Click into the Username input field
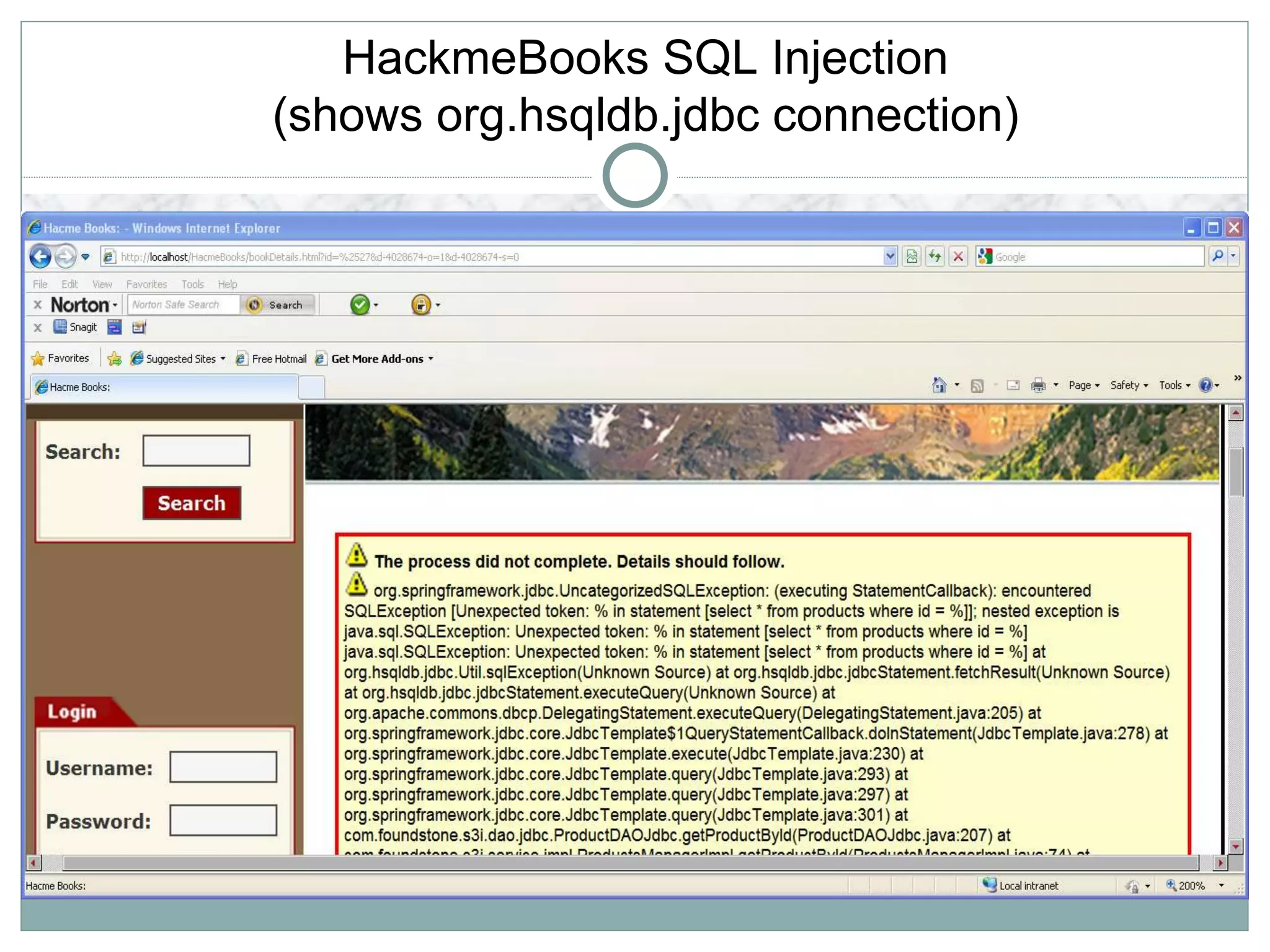Image resolution: width=1270 pixels, height=952 pixels. (223, 767)
